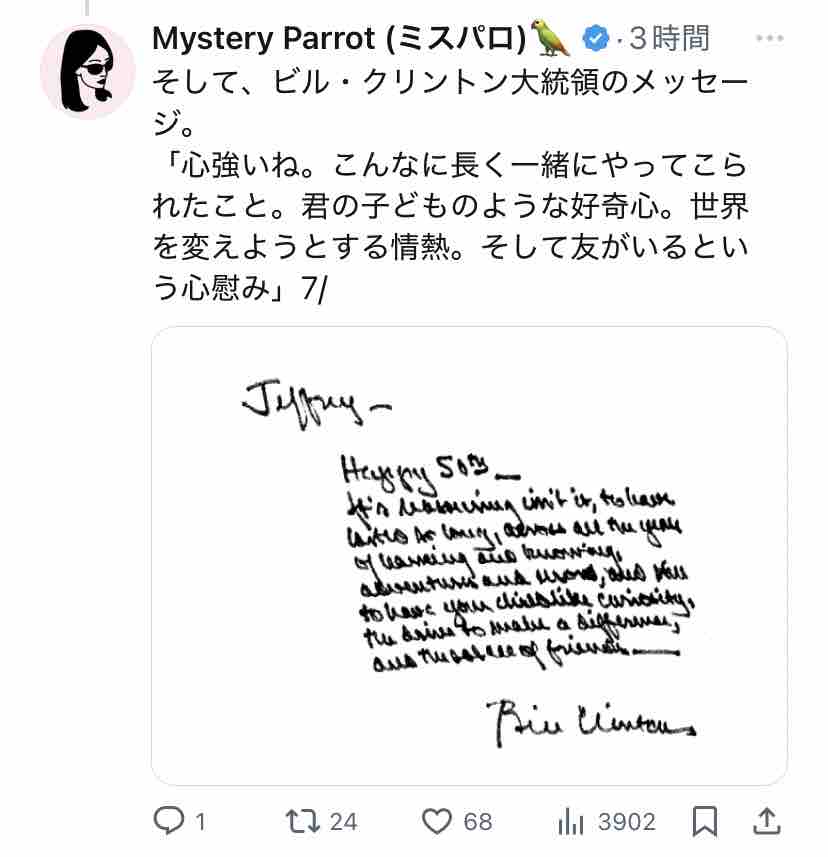This screenshot has height=857, width=828.
Task: Click the parrot emoji beside the username
Action: point(550,38)
